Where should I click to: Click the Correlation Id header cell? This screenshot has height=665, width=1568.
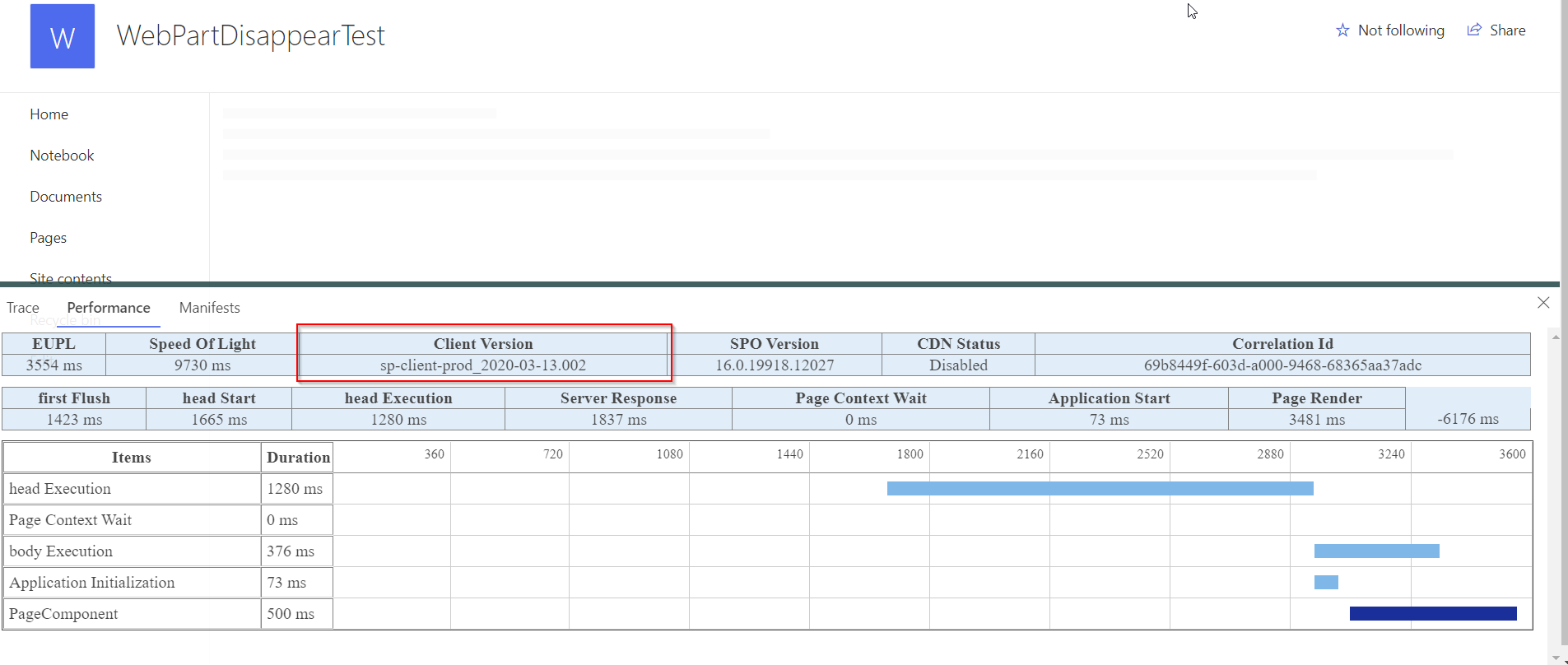pos(1282,344)
